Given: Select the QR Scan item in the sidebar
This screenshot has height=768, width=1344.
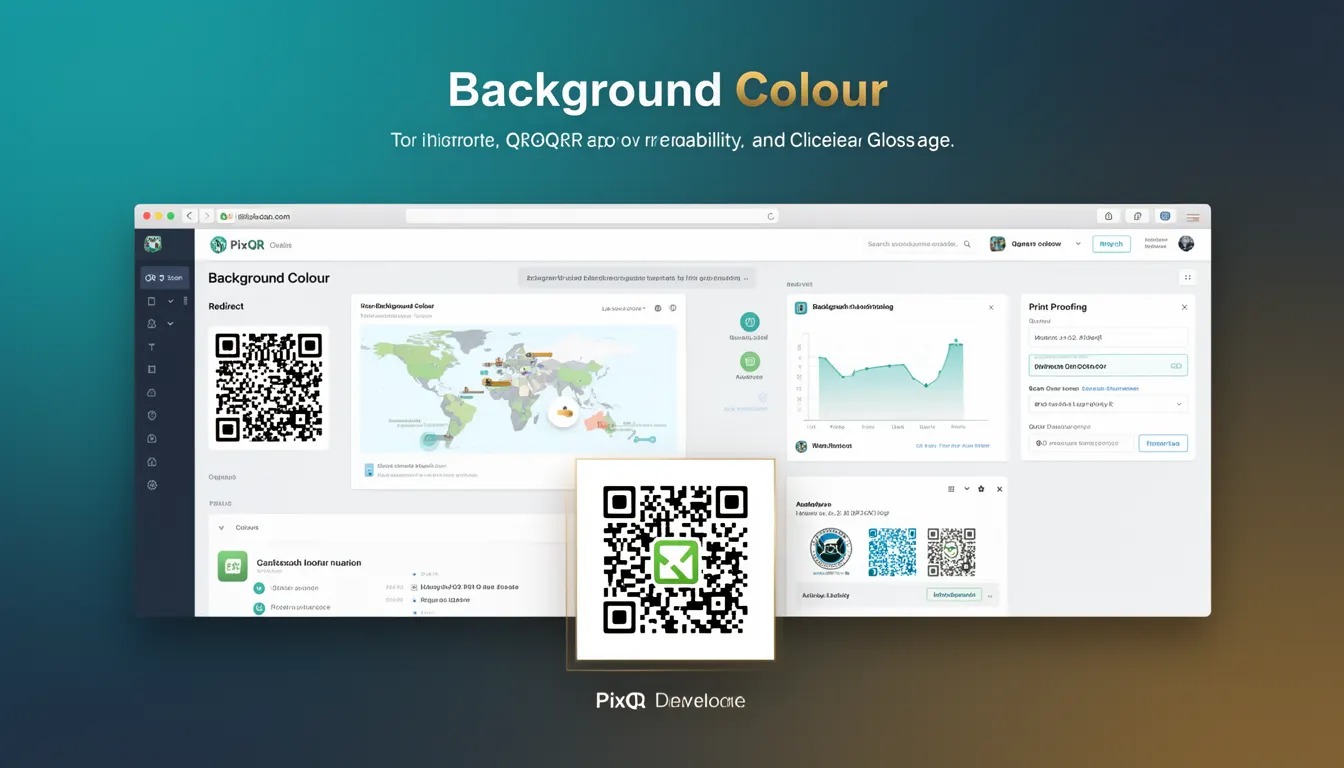Looking at the screenshot, I should coord(163,278).
